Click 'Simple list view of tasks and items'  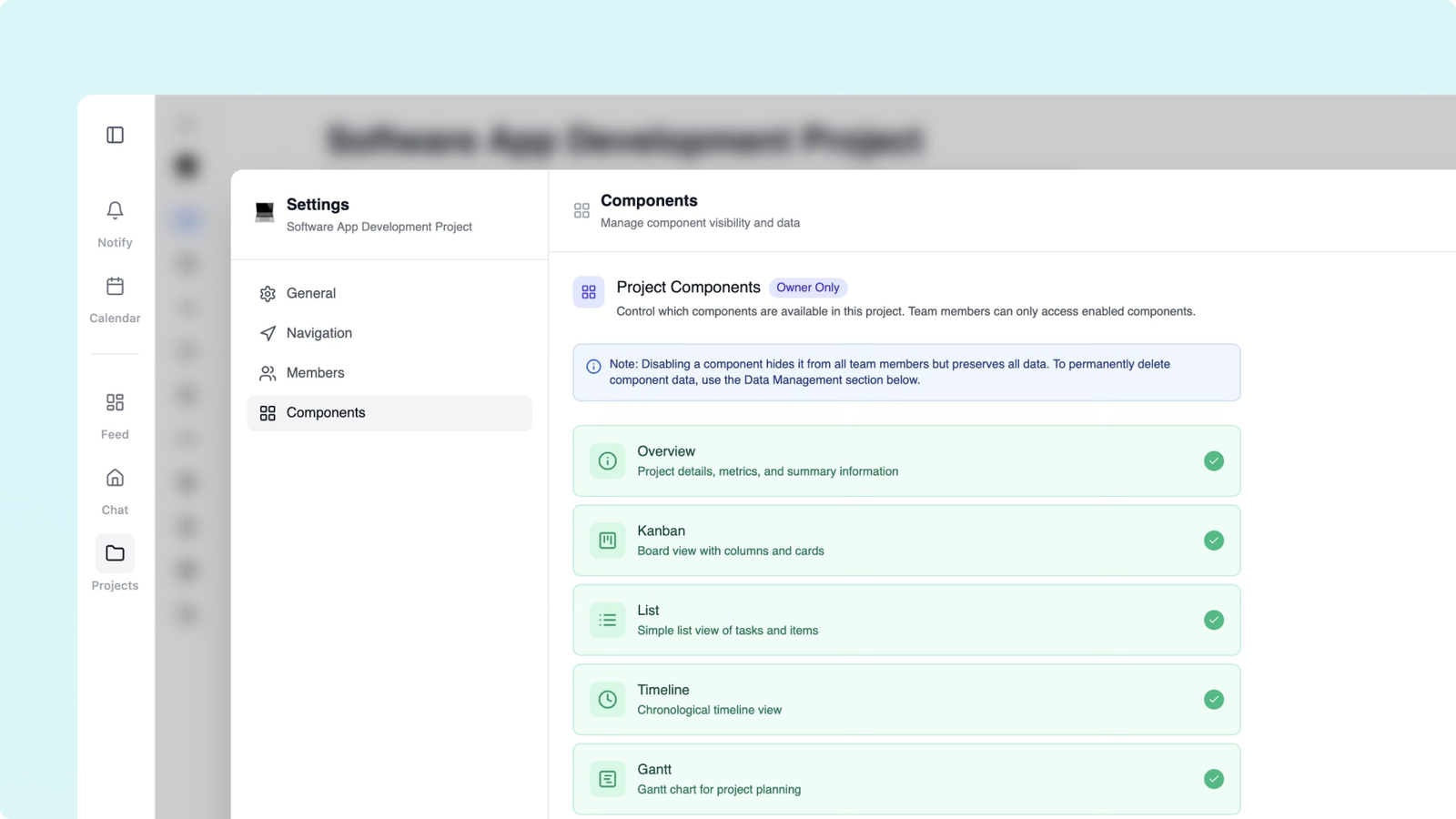[x=728, y=631]
